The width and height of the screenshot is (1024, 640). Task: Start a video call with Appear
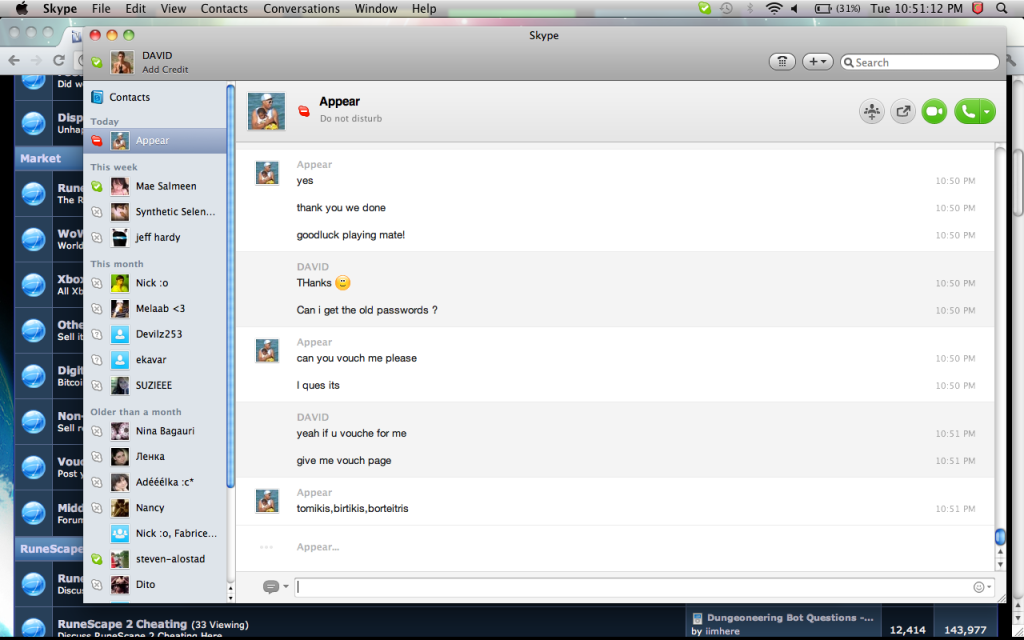[934, 112]
